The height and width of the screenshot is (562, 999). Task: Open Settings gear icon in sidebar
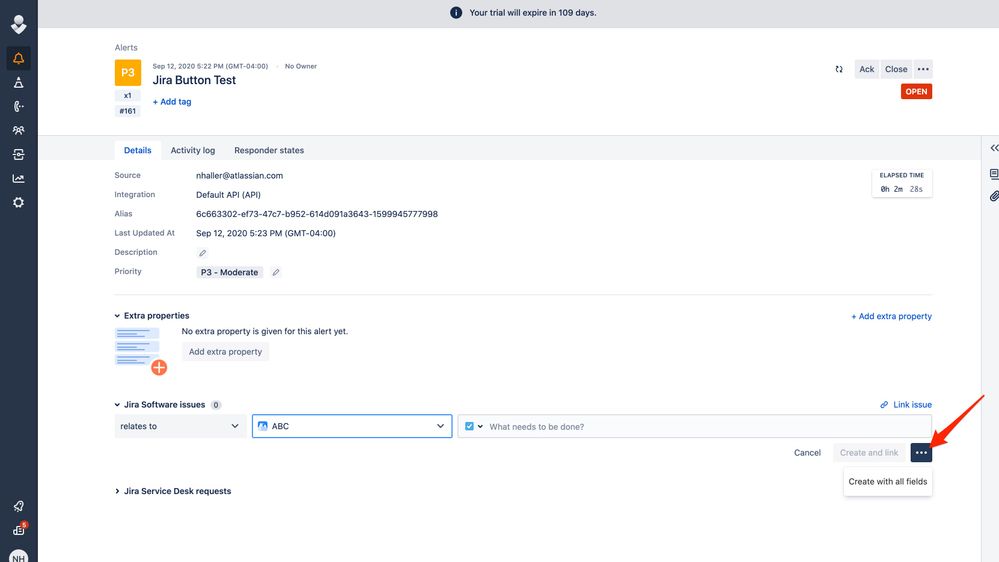click(18, 203)
